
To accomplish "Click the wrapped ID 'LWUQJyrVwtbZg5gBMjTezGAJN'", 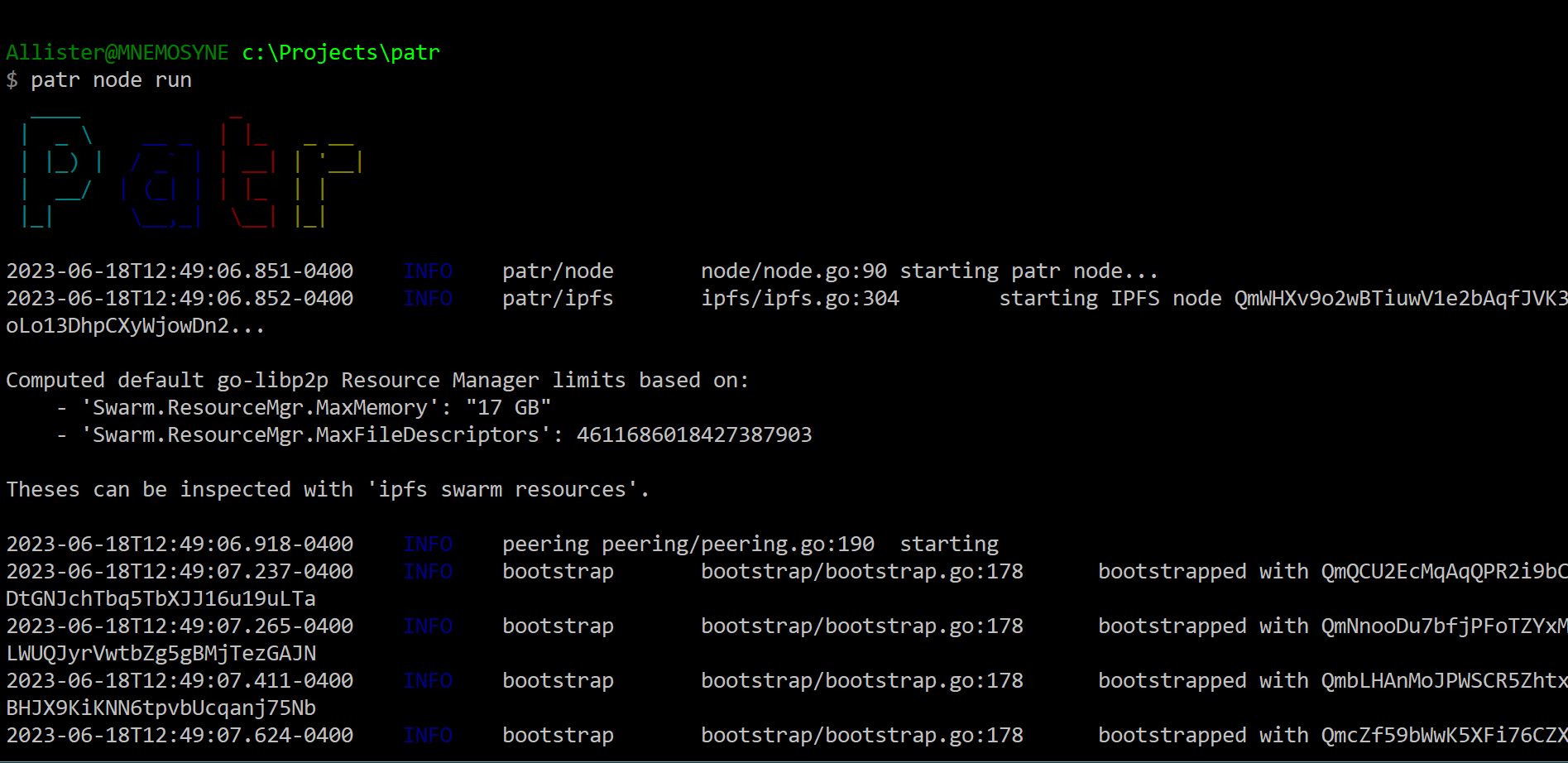I will [161, 654].
